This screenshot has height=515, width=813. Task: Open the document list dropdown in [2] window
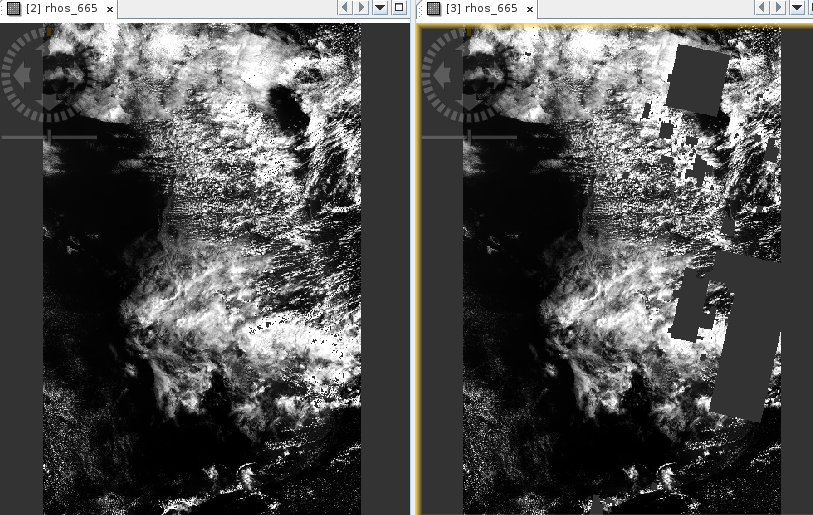click(x=380, y=8)
